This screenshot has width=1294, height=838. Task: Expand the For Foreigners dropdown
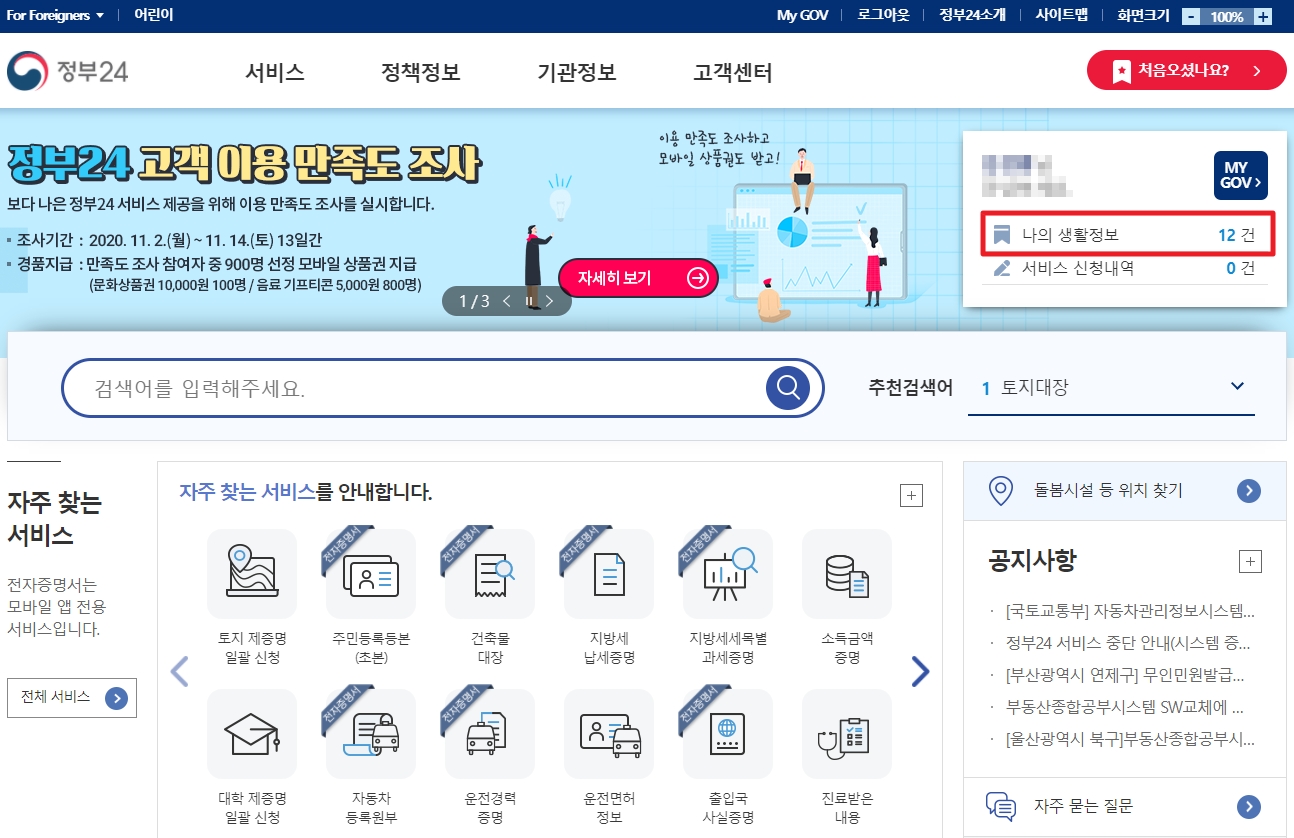[55, 16]
